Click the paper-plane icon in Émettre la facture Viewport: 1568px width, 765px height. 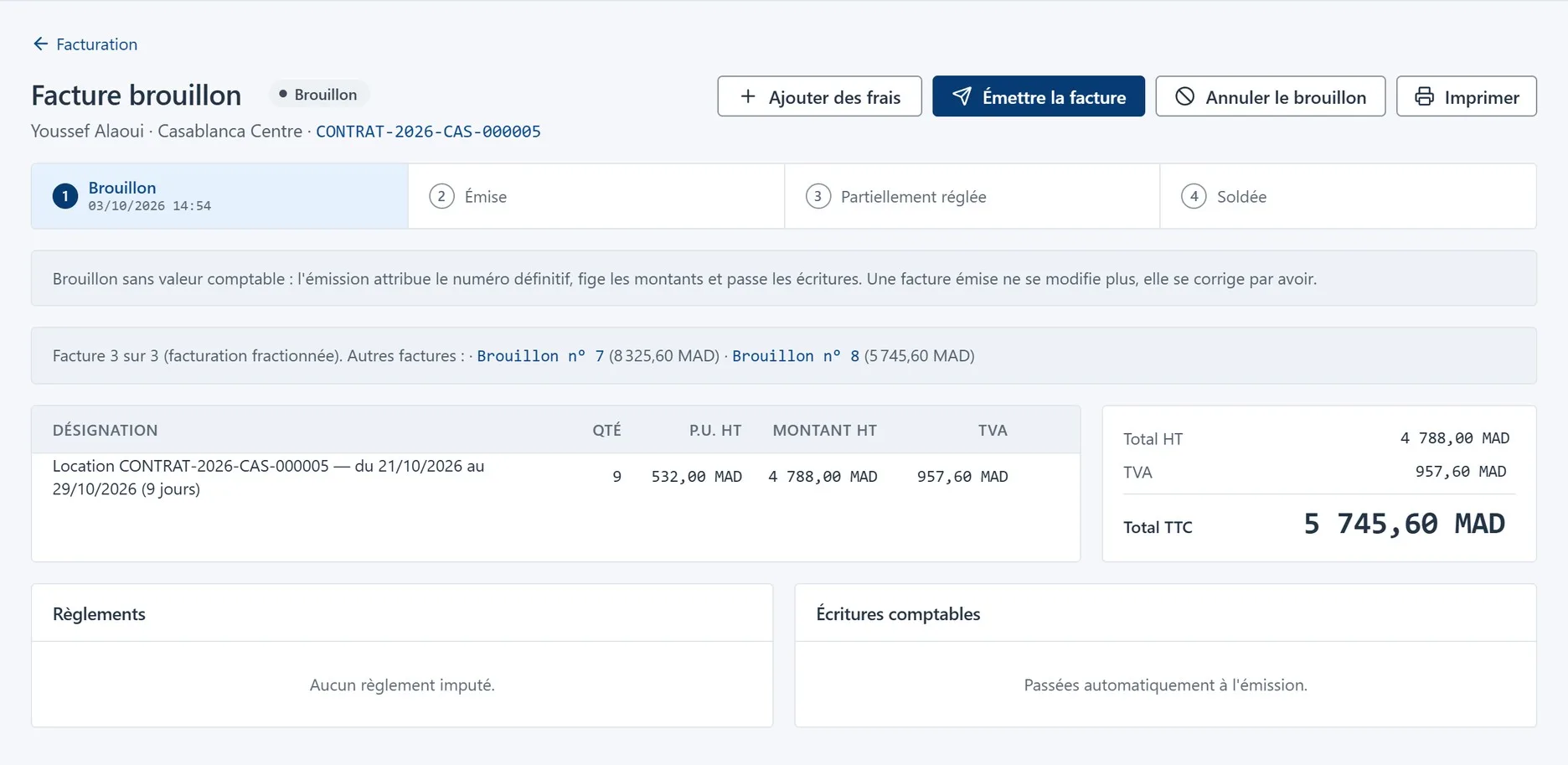pyautogui.click(x=962, y=96)
